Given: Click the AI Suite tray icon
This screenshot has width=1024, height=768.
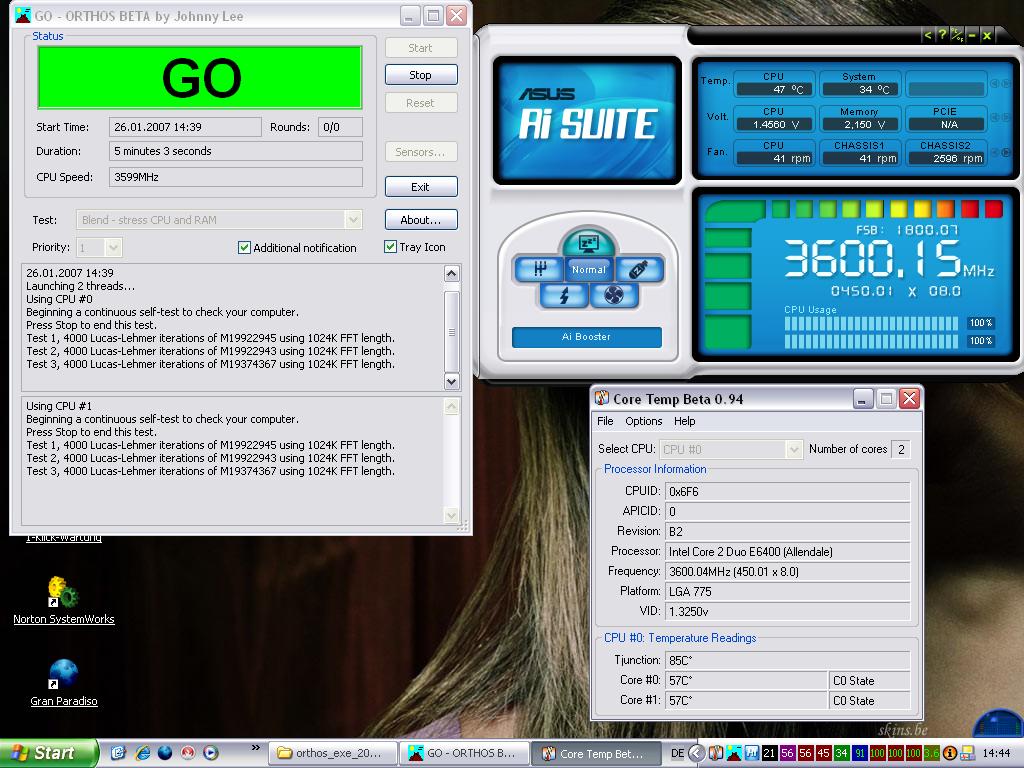Looking at the screenshot, I should 751,753.
